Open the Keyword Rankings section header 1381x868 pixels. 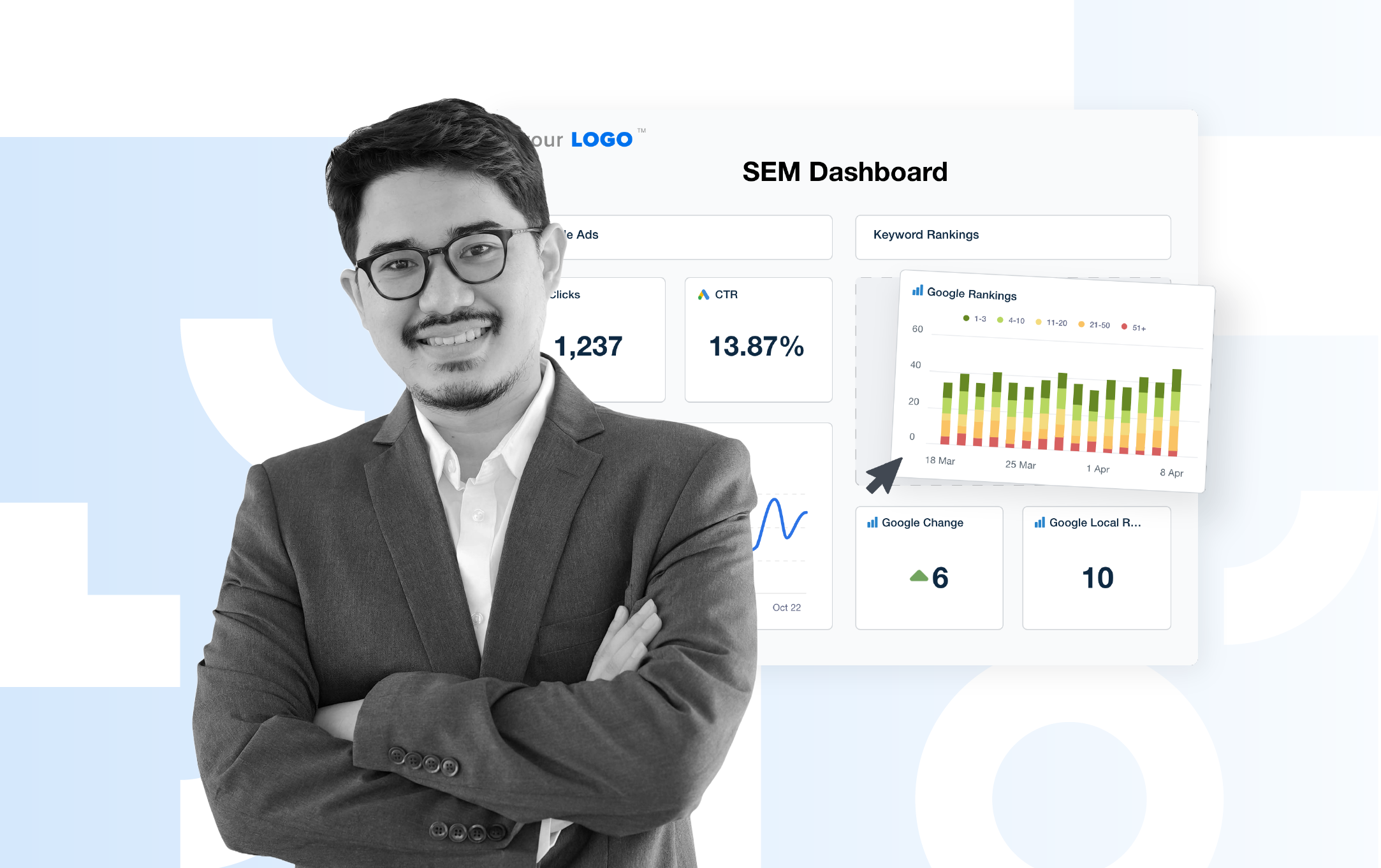tap(1012, 237)
